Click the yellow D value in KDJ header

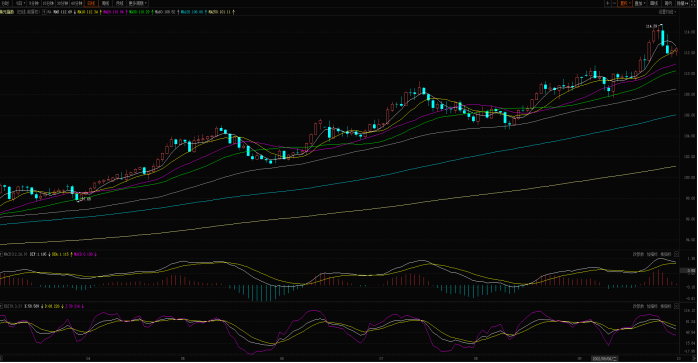[52, 306]
